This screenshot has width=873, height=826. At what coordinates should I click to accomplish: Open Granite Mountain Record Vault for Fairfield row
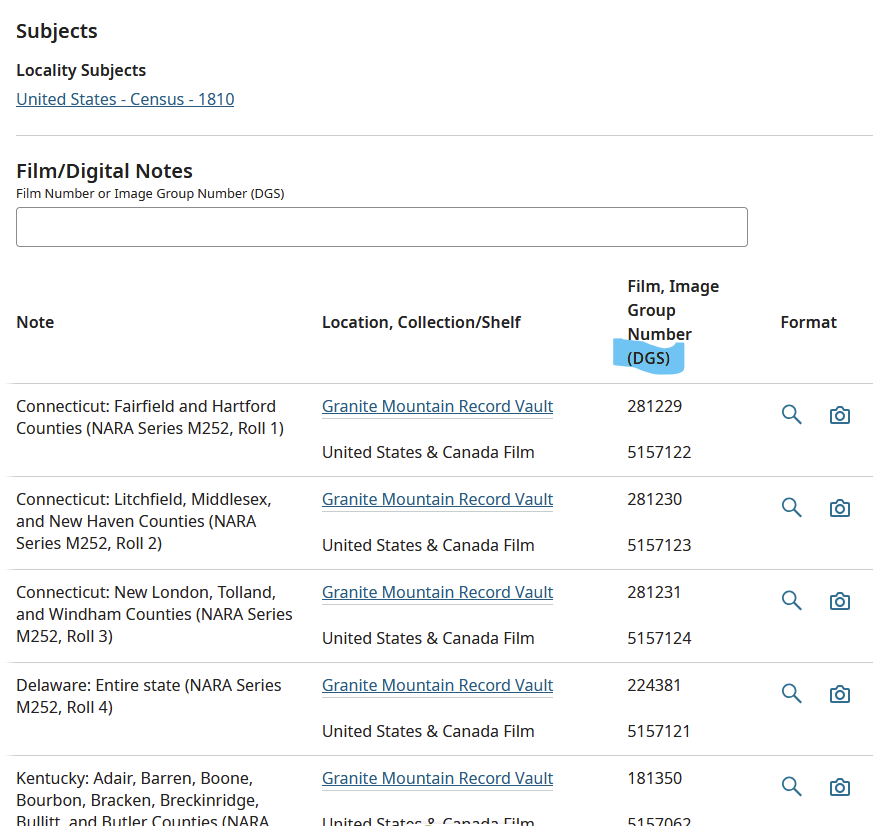point(438,406)
